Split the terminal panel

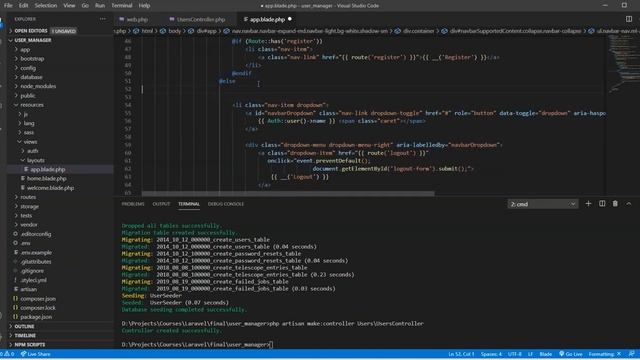602,204
